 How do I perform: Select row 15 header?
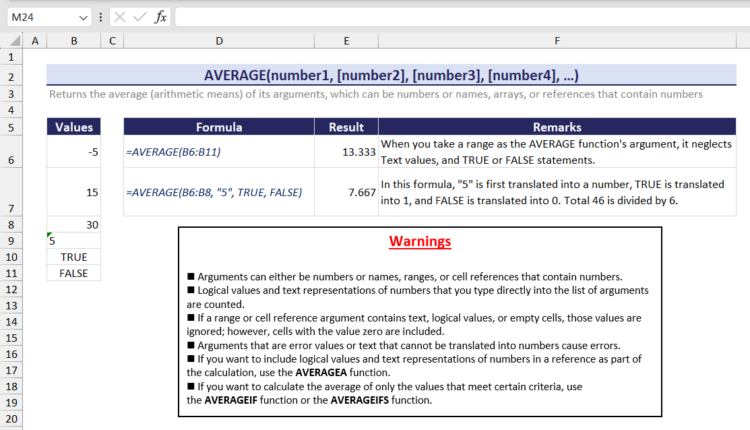pyautogui.click(x=11, y=338)
